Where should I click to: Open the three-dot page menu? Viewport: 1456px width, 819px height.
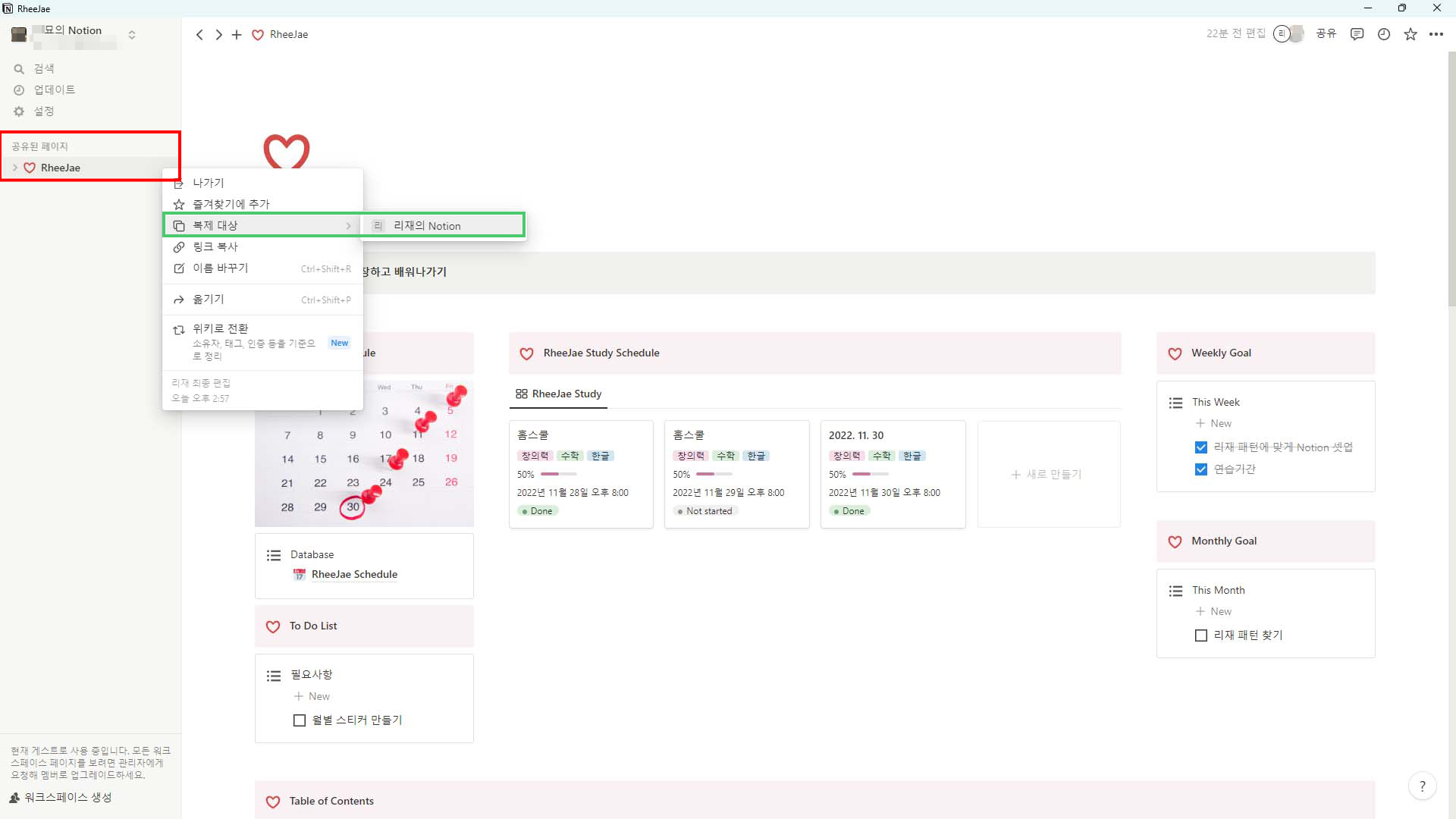(1436, 34)
